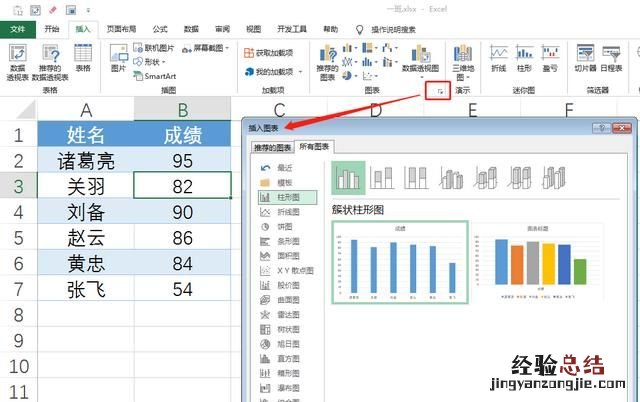Viewport: 640px width, 402px height.
Task: Switch to the View (视图) tab
Action: (x=253, y=29)
